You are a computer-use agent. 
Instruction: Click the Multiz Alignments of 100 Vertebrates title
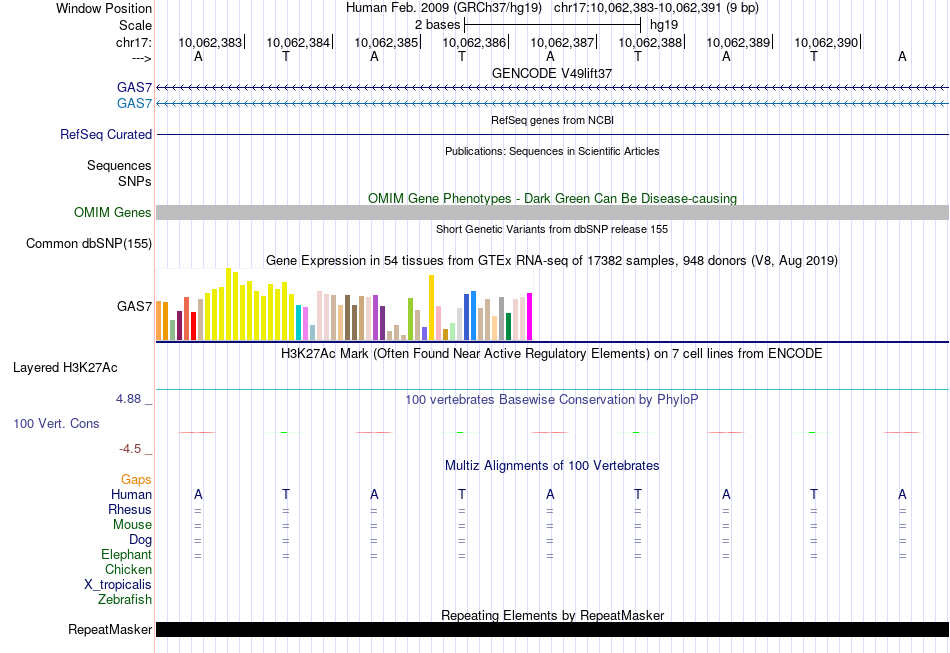(552, 465)
